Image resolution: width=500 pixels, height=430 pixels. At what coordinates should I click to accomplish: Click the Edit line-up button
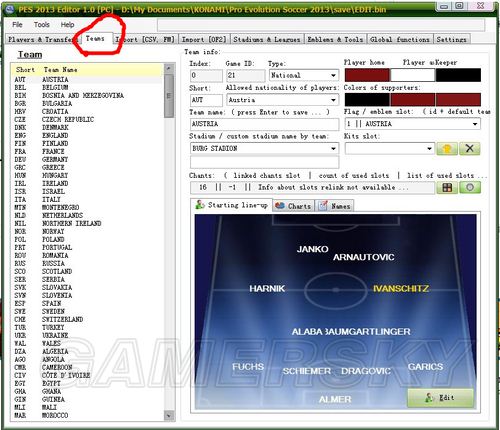(x=440, y=398)
